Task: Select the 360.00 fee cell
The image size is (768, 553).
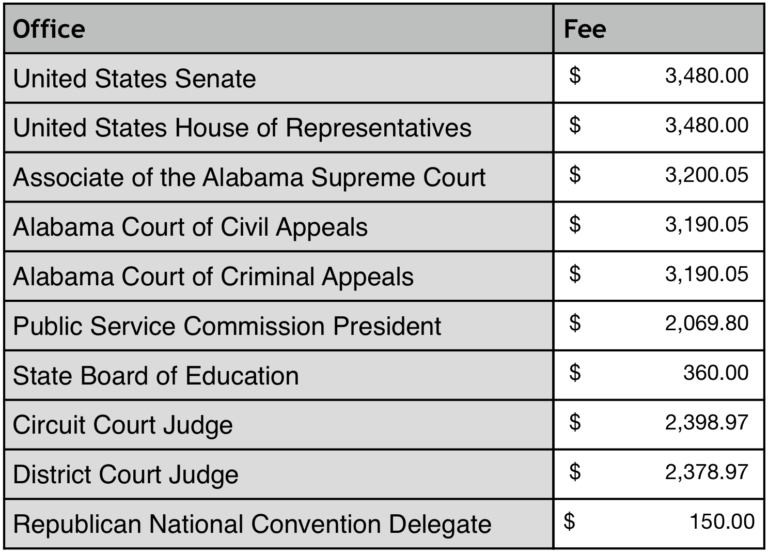Action: click(x=716, y=374)
